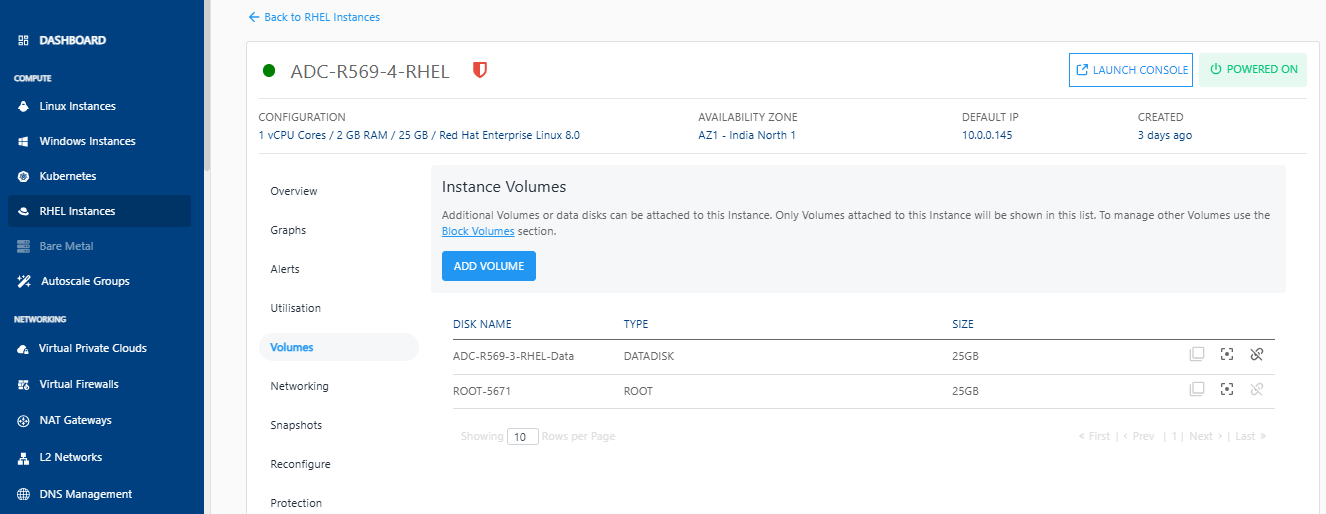1326x514 pixels.
Task: Open Virtual Firewalls in the sidebar
Action: (x=79, y=384)
